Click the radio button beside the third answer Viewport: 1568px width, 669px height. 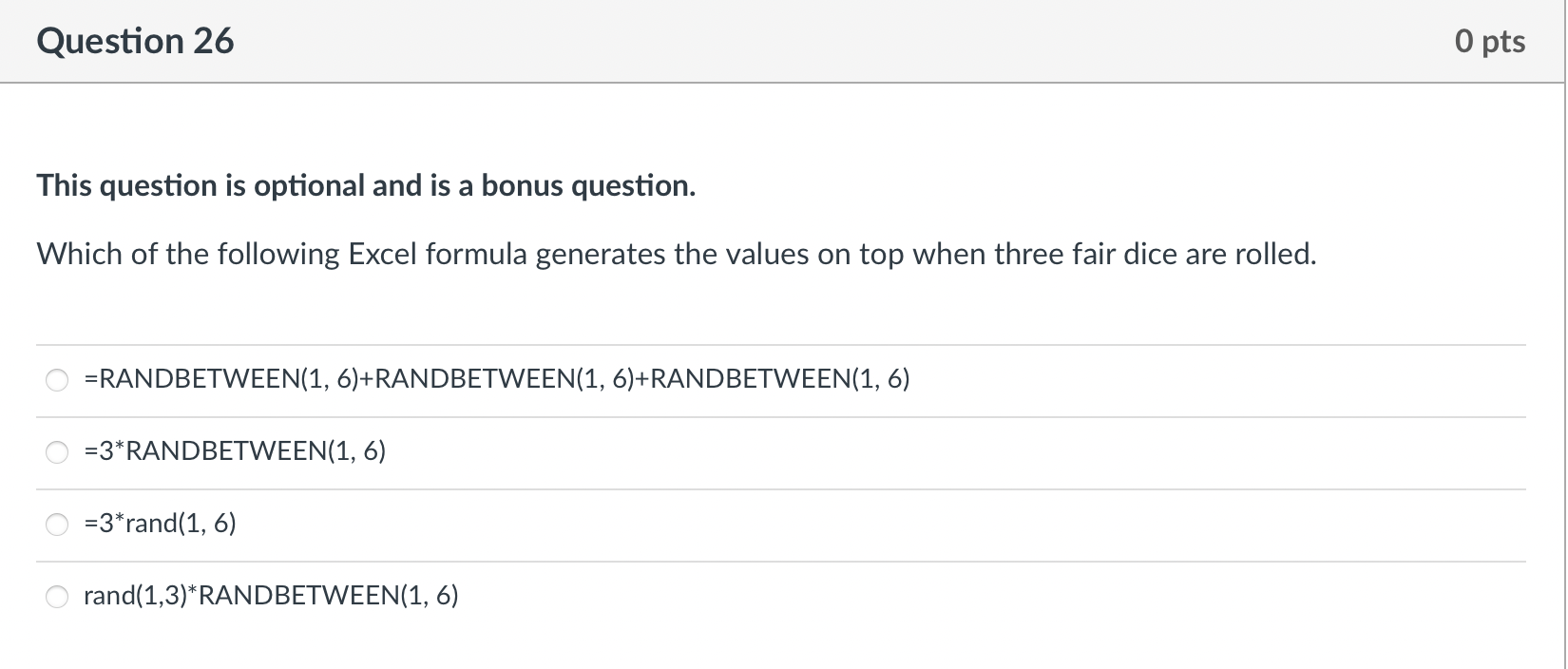click(57, 524)
